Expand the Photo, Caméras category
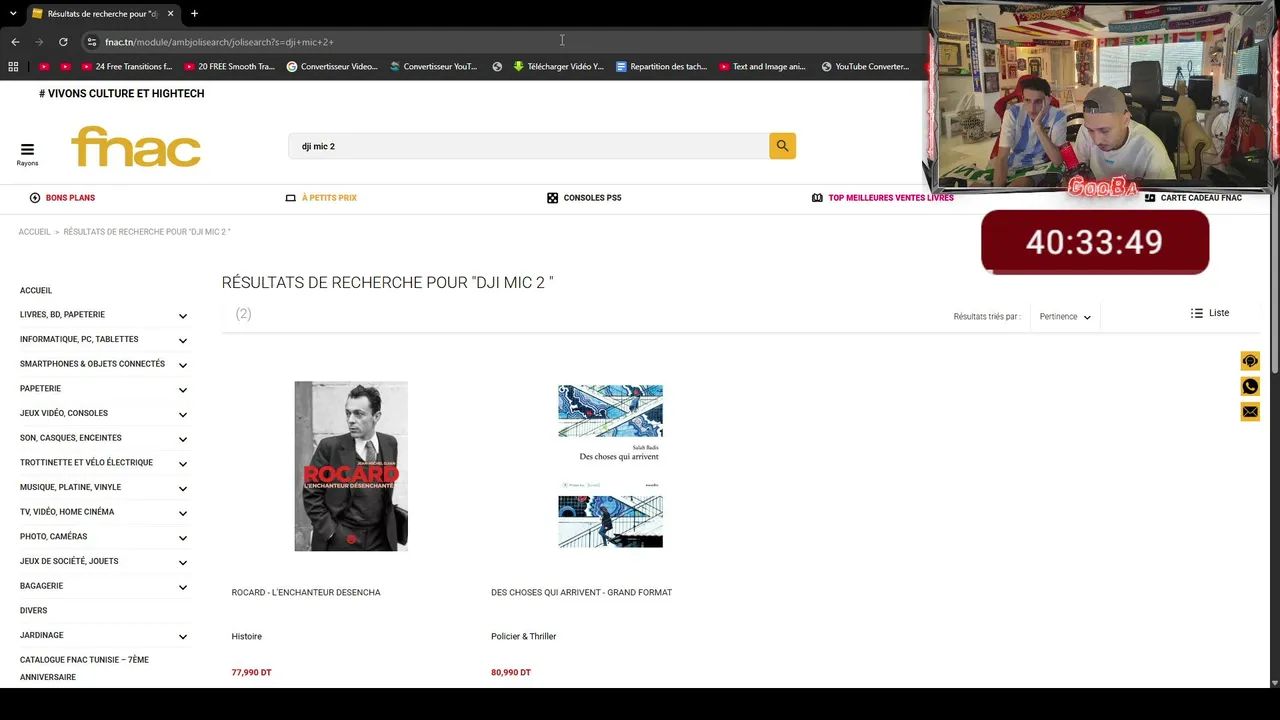Image resolution: width=1280 pixels, height=720 pixels. [183, 538]
